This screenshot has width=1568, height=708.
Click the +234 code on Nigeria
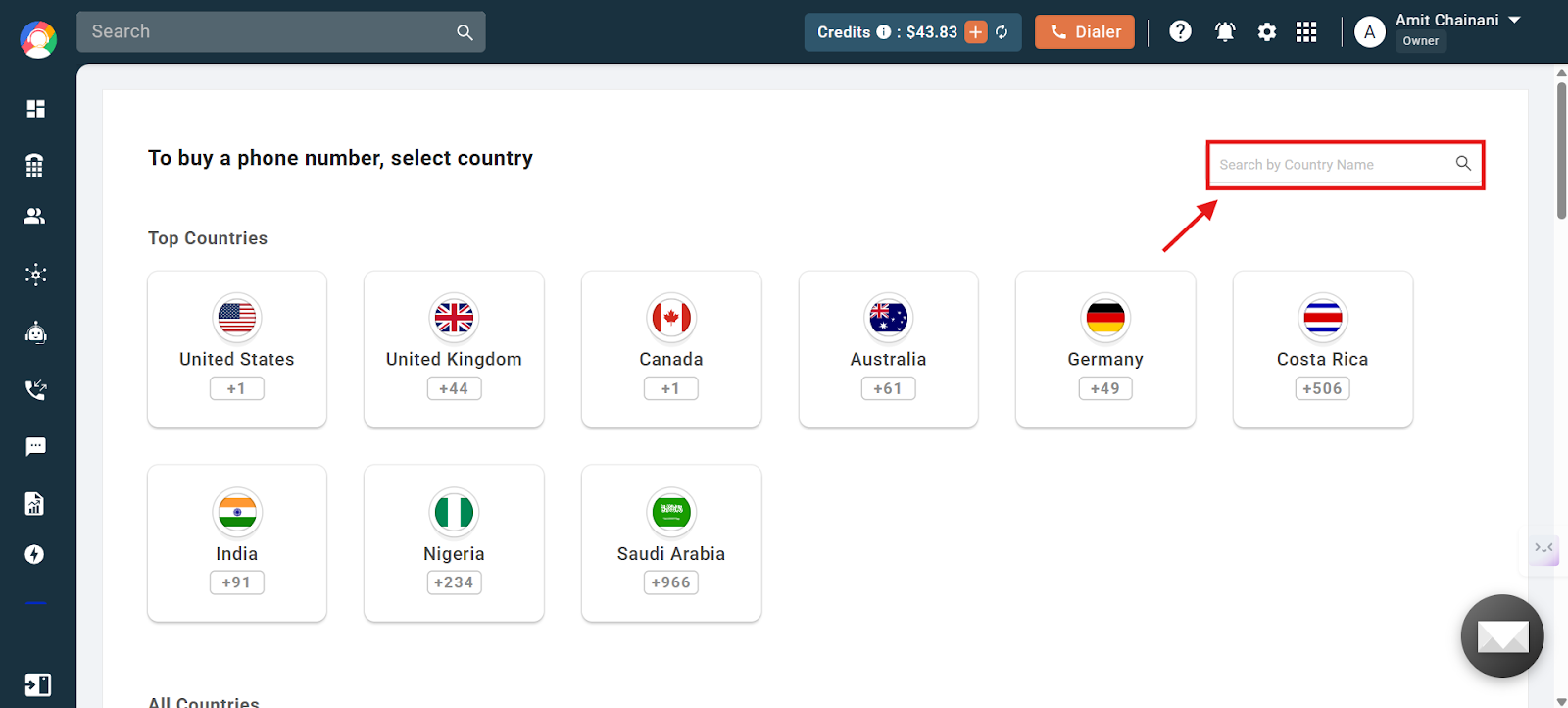coord(454,582)
